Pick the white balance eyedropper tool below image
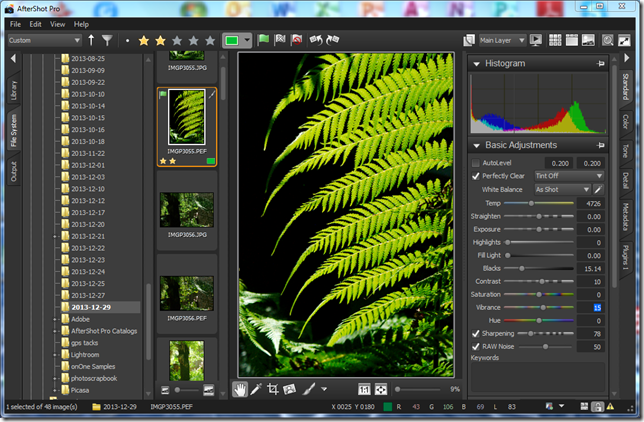Image resolution: width=644 pixels, height=422 pixels. pyautogui.click(x=256, y=388)
